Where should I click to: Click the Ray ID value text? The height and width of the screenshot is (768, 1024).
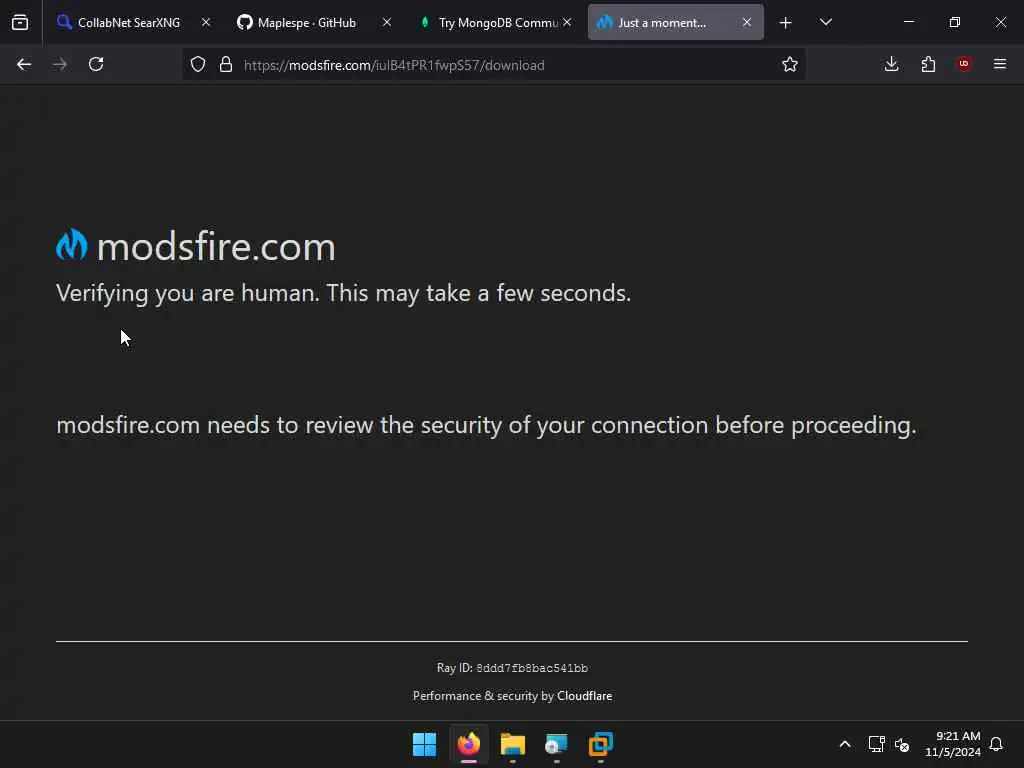(532, 668)
